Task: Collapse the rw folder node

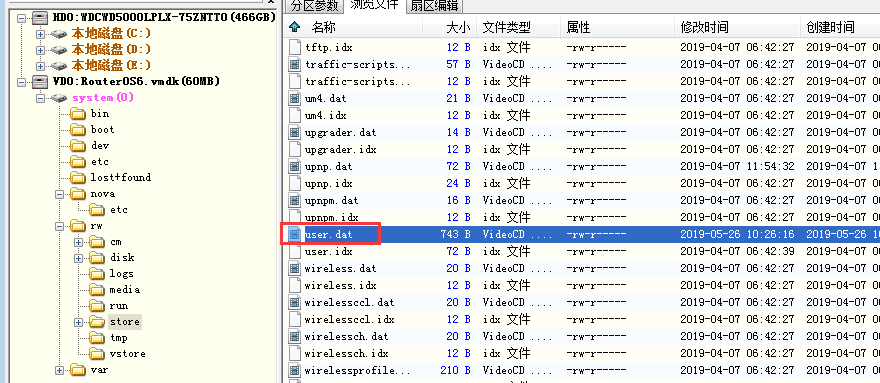Action: pyautogui.click(x=59, y=226)
